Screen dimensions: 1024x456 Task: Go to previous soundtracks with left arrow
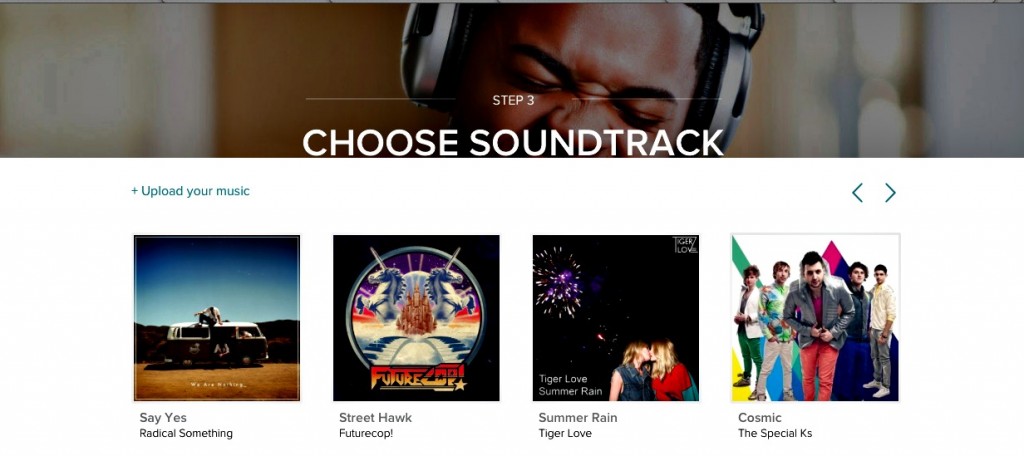click(857, 193)
